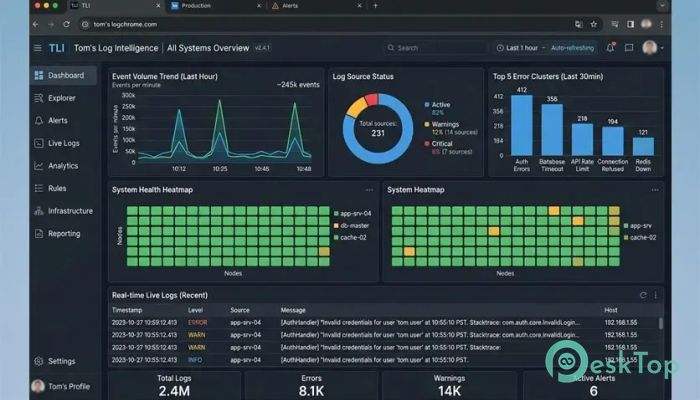
Task: Reload the browser page
Action: [67, 24]
